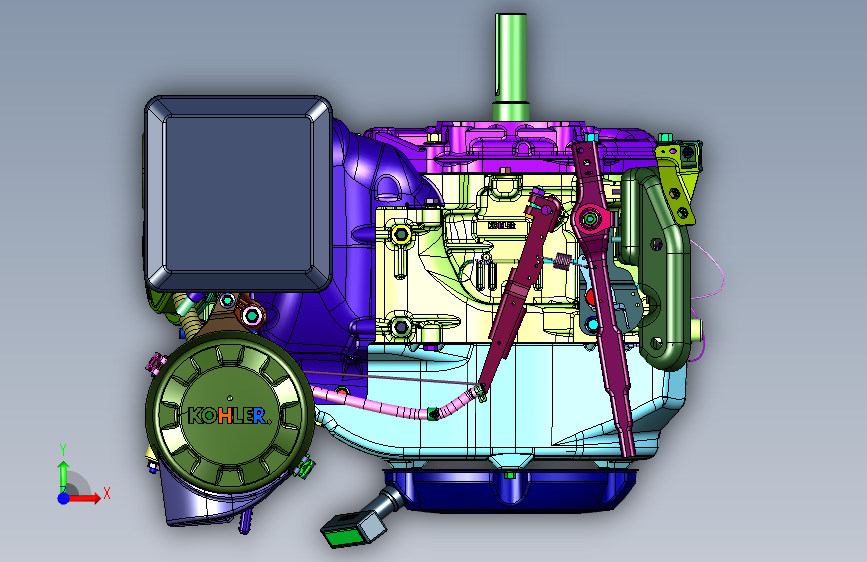Select the small coil spring between the maroon levers
The height and width of the screenshot is (562, 867).
(563, 261)
